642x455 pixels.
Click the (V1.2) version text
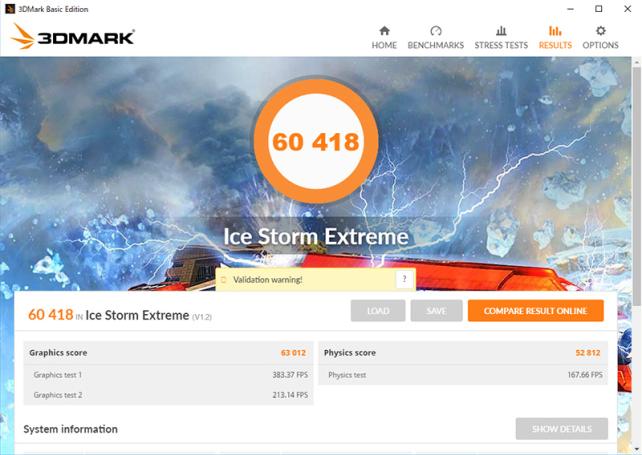point(202,317)
